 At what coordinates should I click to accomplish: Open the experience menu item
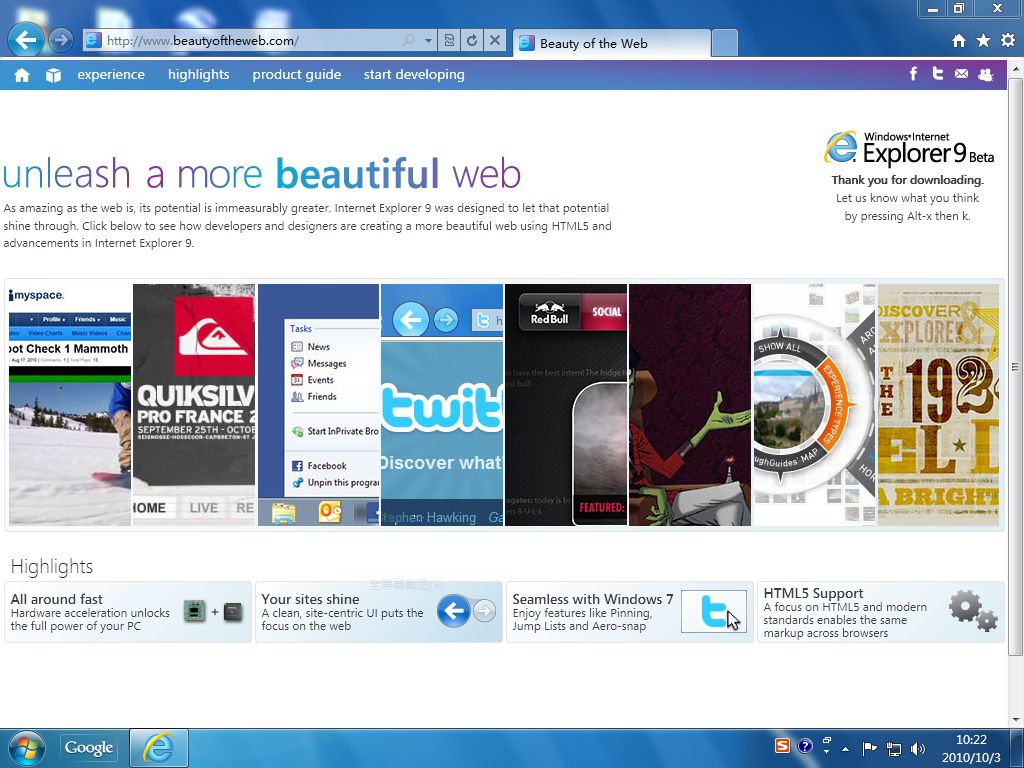(x=111, y=74)
